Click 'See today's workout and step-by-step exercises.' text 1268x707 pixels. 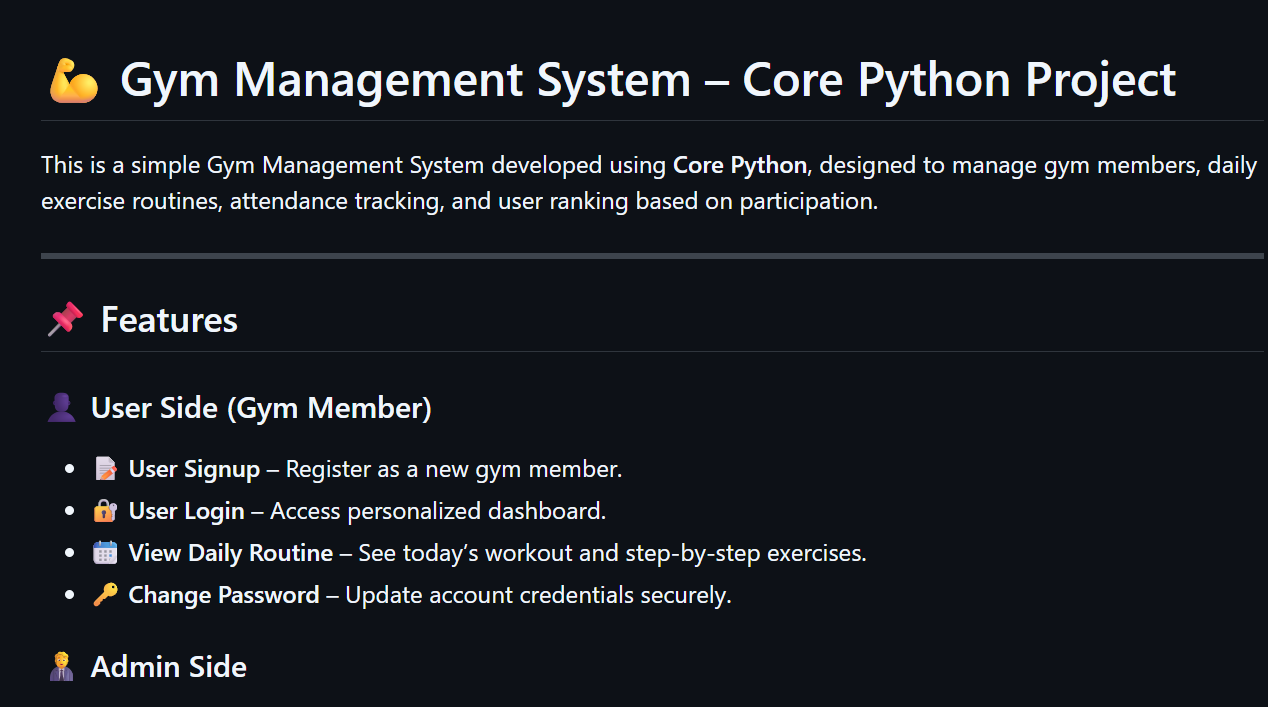612,553
